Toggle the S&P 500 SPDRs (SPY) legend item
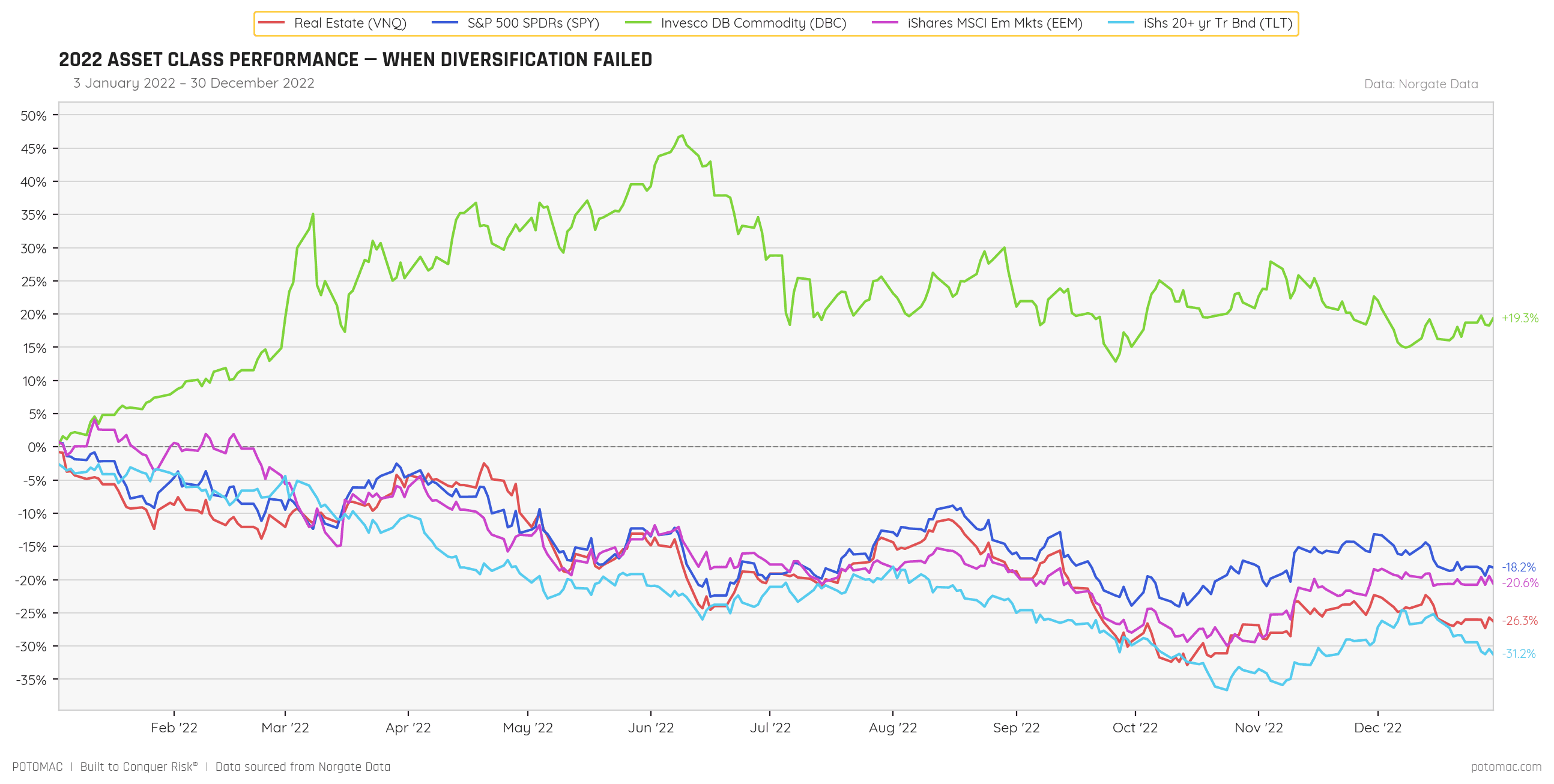Screen dimensions: 1554x784 click(x=533, y=23)
